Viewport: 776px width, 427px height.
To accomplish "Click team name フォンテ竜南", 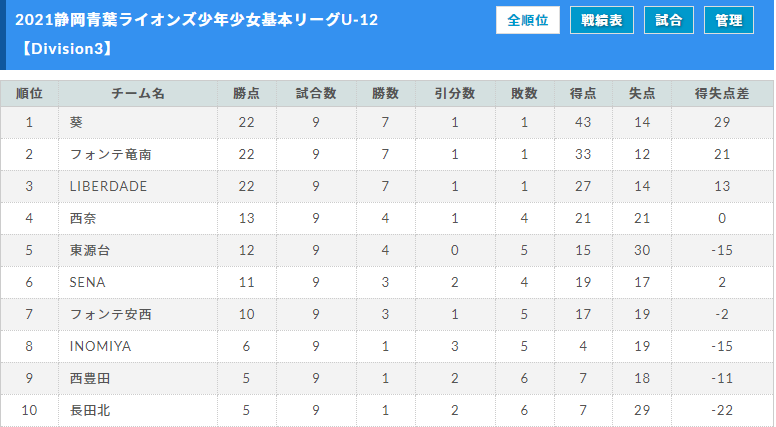I will (110, 154).
